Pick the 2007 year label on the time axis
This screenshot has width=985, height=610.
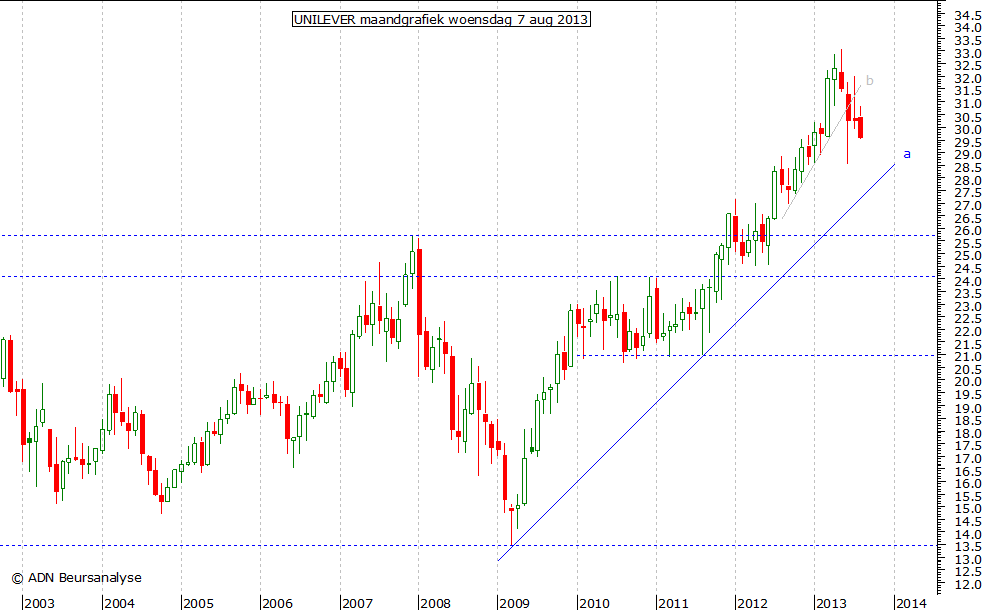[x=357, y=603]
